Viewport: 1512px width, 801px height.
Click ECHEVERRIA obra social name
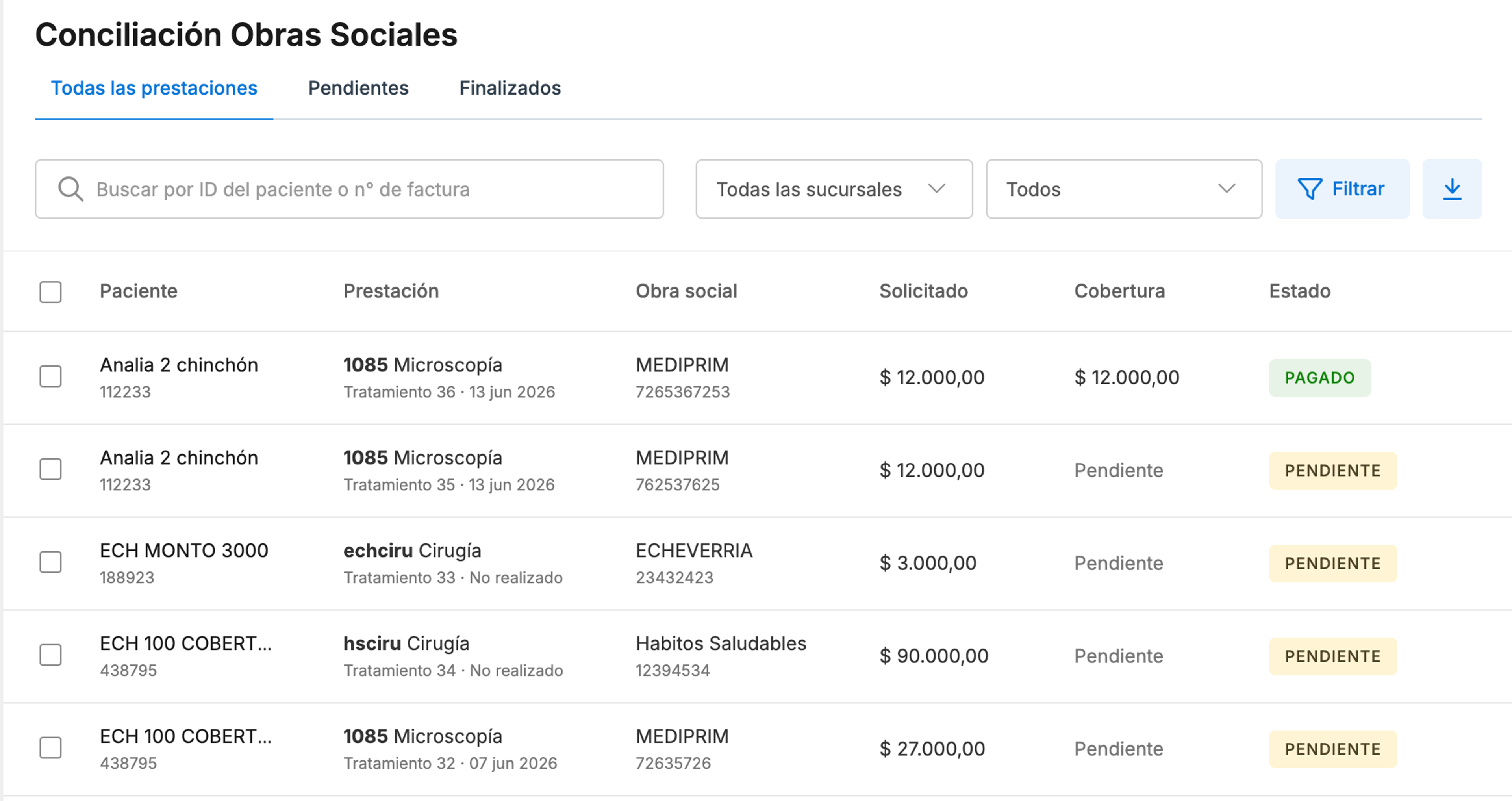694,551
